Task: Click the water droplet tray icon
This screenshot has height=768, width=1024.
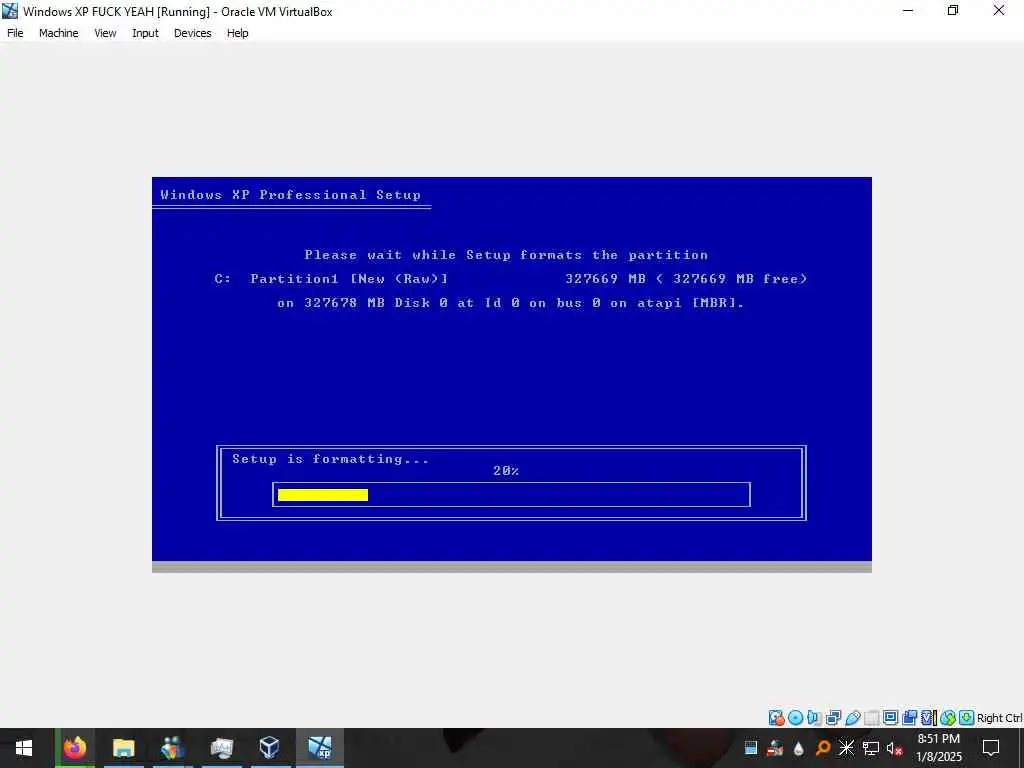Action: [799, 748]
